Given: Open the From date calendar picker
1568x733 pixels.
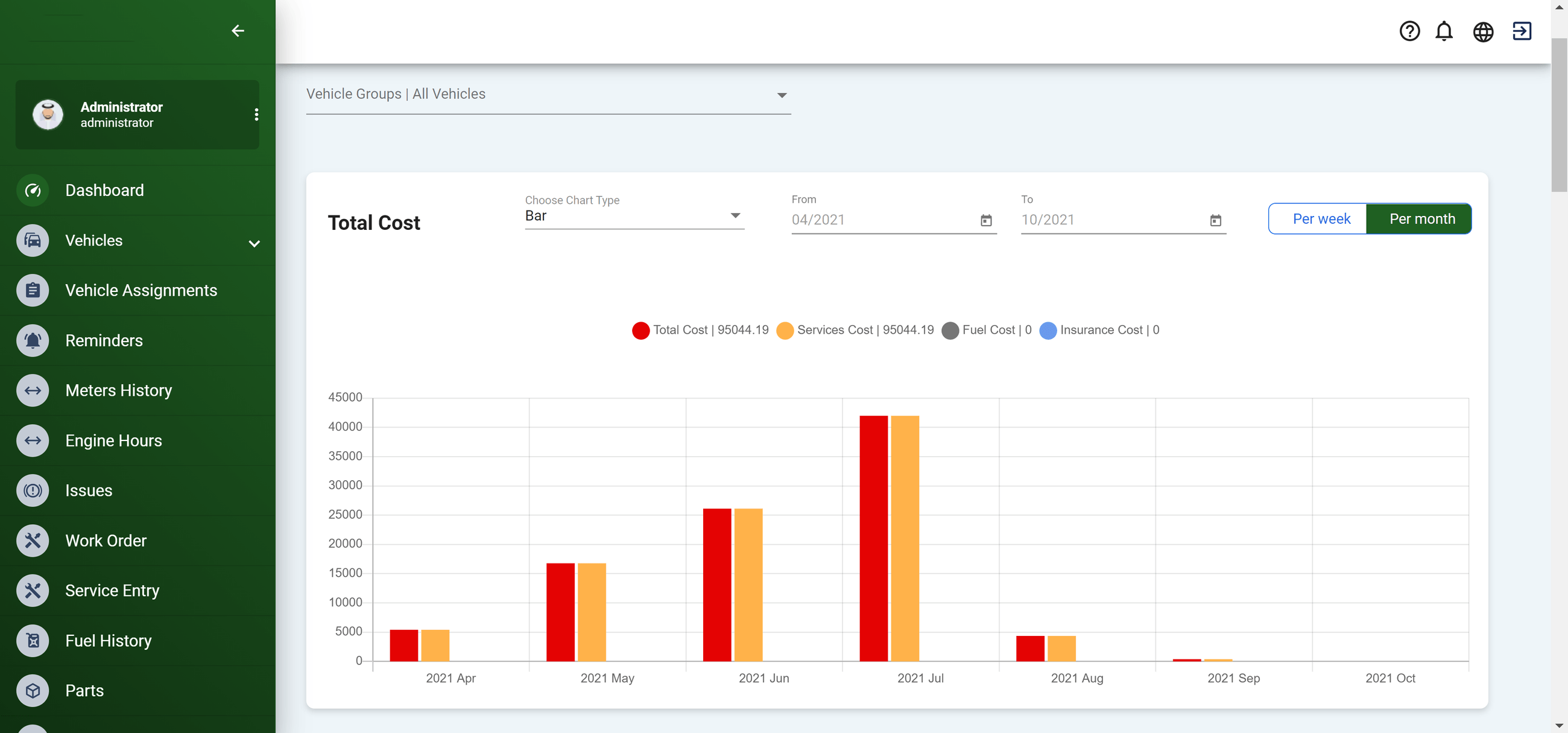Looking at the screenshot, I should 986,220.
